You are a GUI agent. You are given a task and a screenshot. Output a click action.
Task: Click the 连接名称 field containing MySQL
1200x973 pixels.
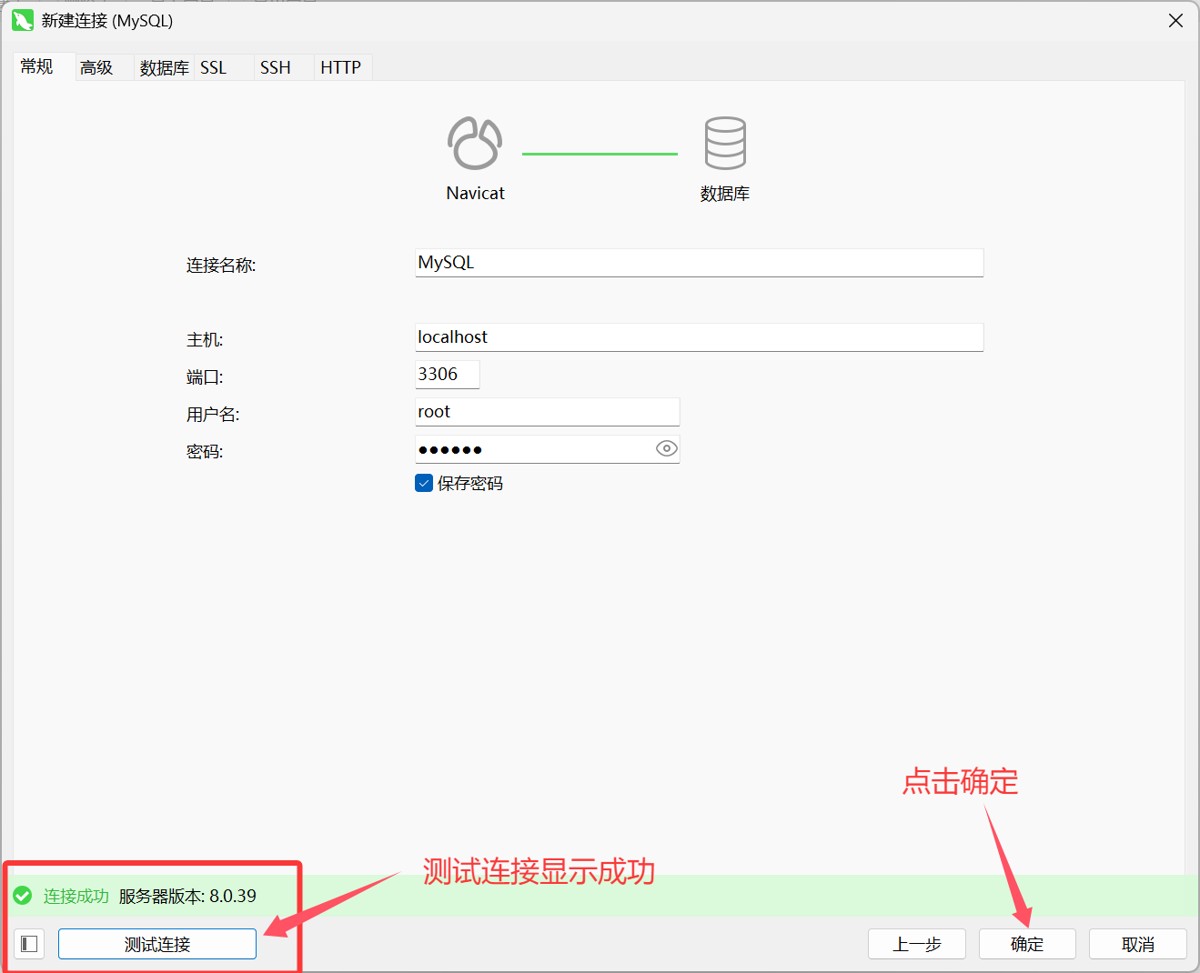[699, 263]
